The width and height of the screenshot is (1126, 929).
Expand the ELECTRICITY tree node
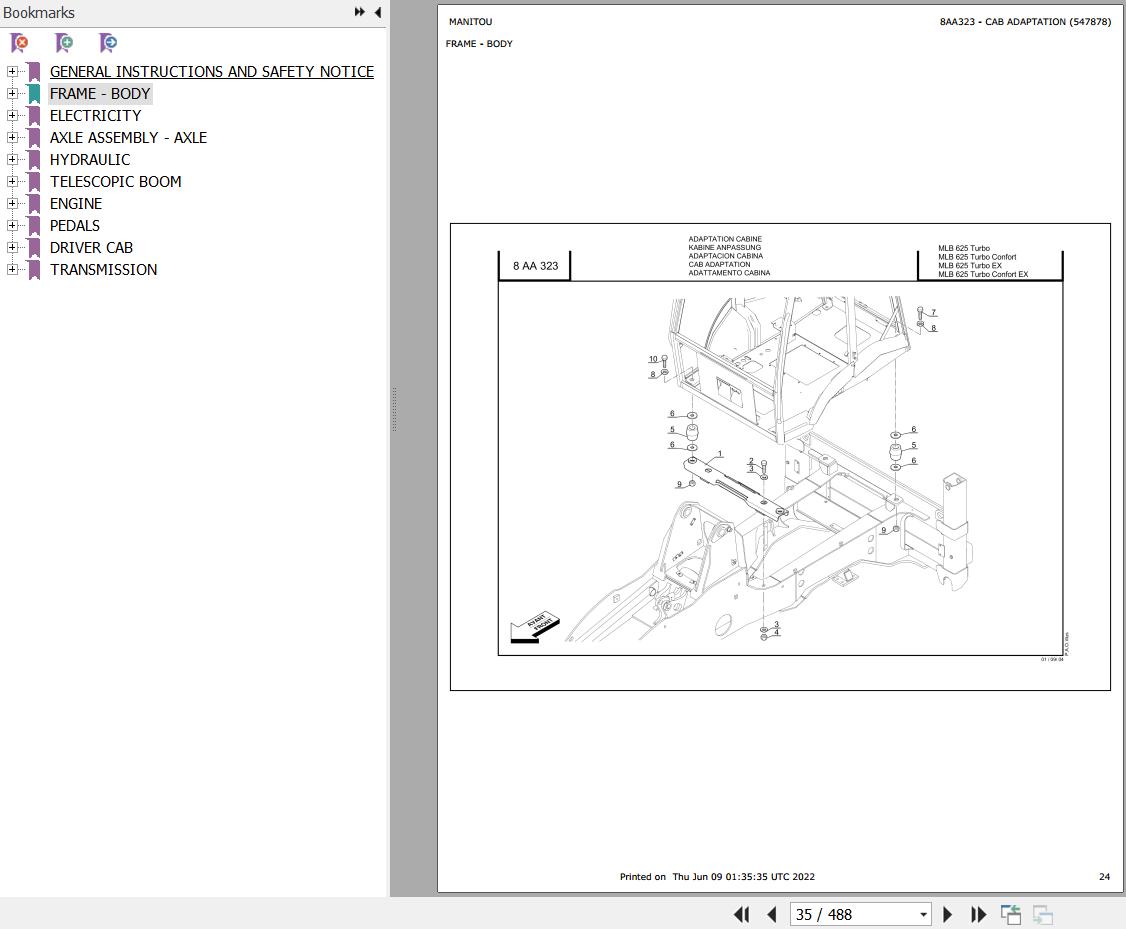pos(11,115)
